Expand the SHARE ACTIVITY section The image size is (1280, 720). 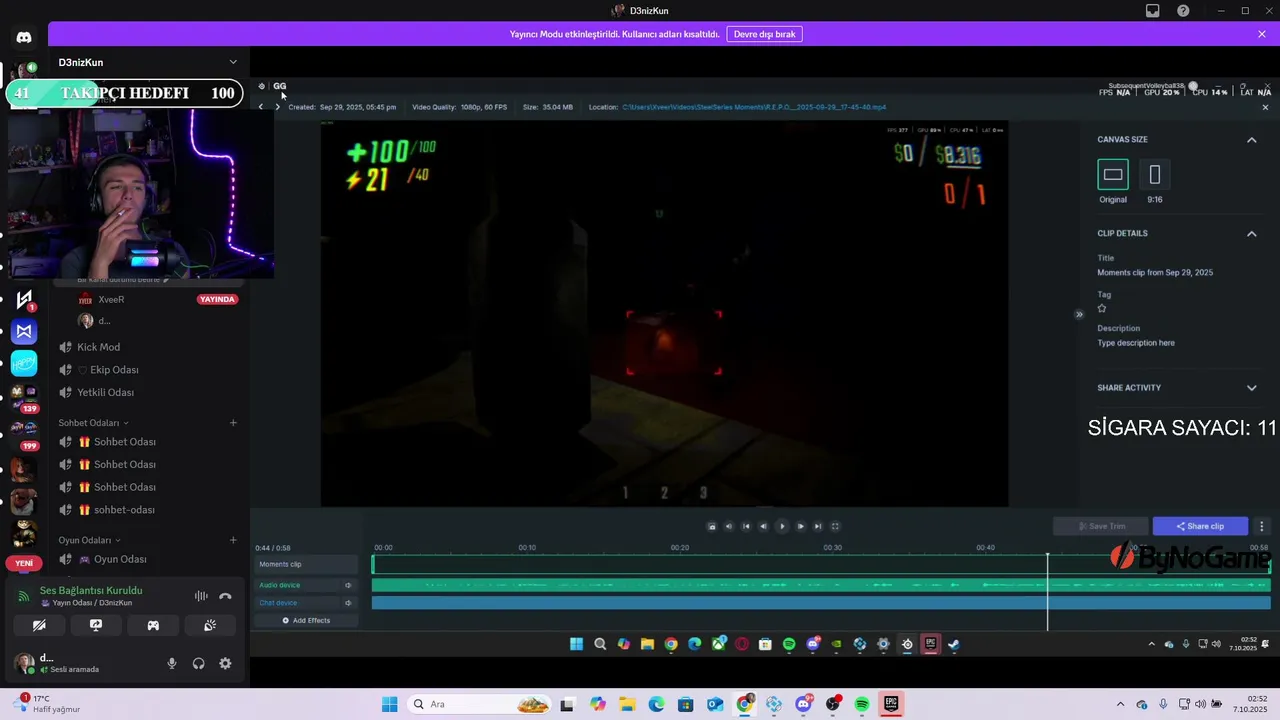coord(1251,388)
